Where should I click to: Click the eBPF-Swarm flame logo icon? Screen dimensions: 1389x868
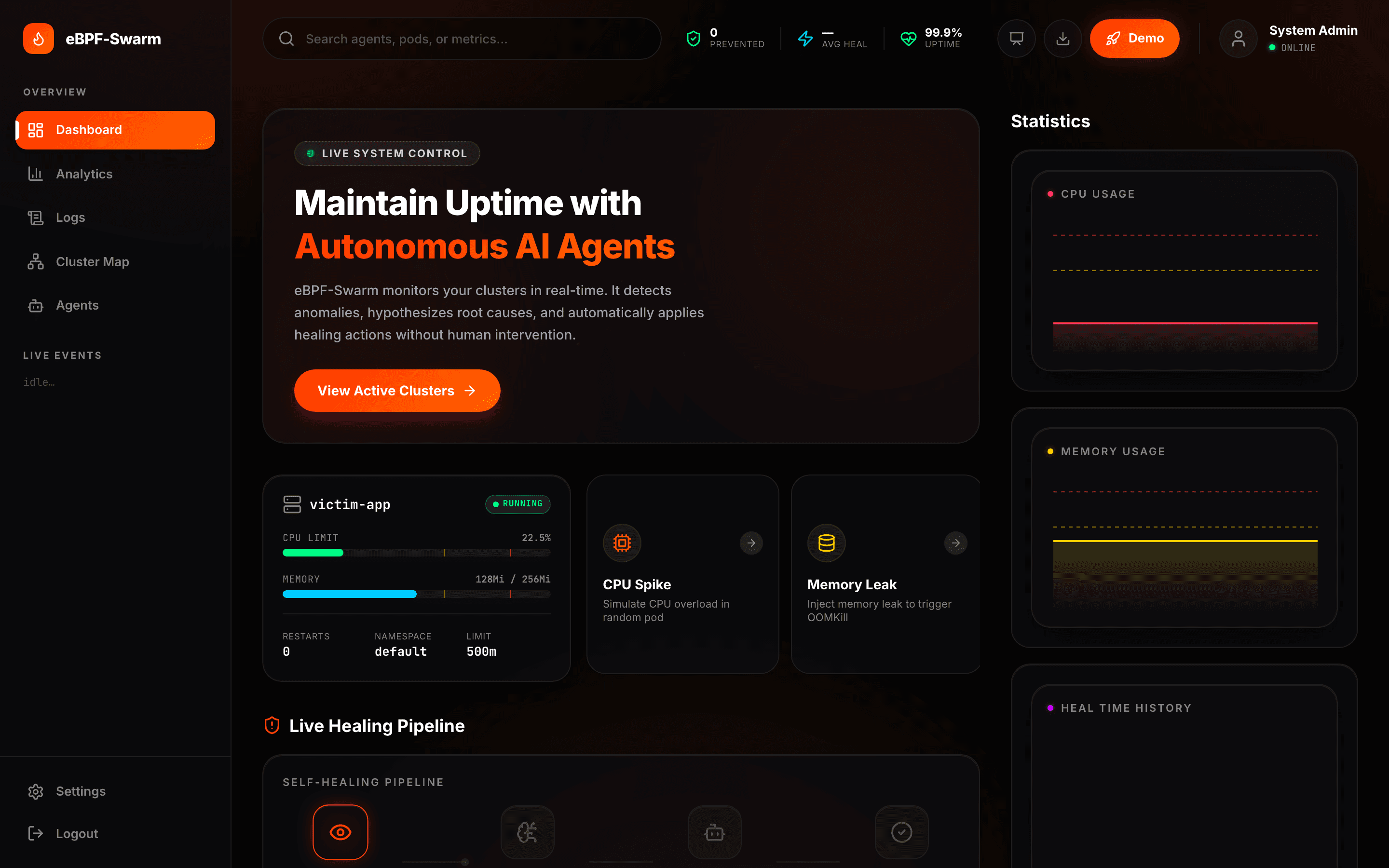(x=39, y=39)
